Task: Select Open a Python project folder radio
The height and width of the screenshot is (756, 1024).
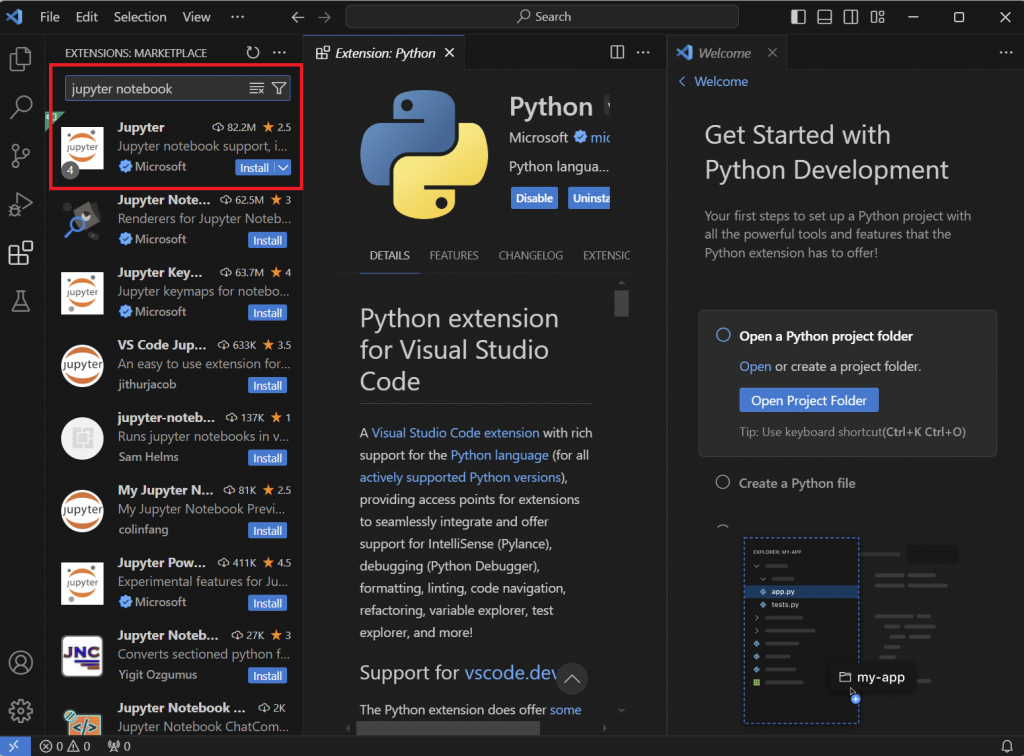Action: pyautogui.click(x=723, y=336)
